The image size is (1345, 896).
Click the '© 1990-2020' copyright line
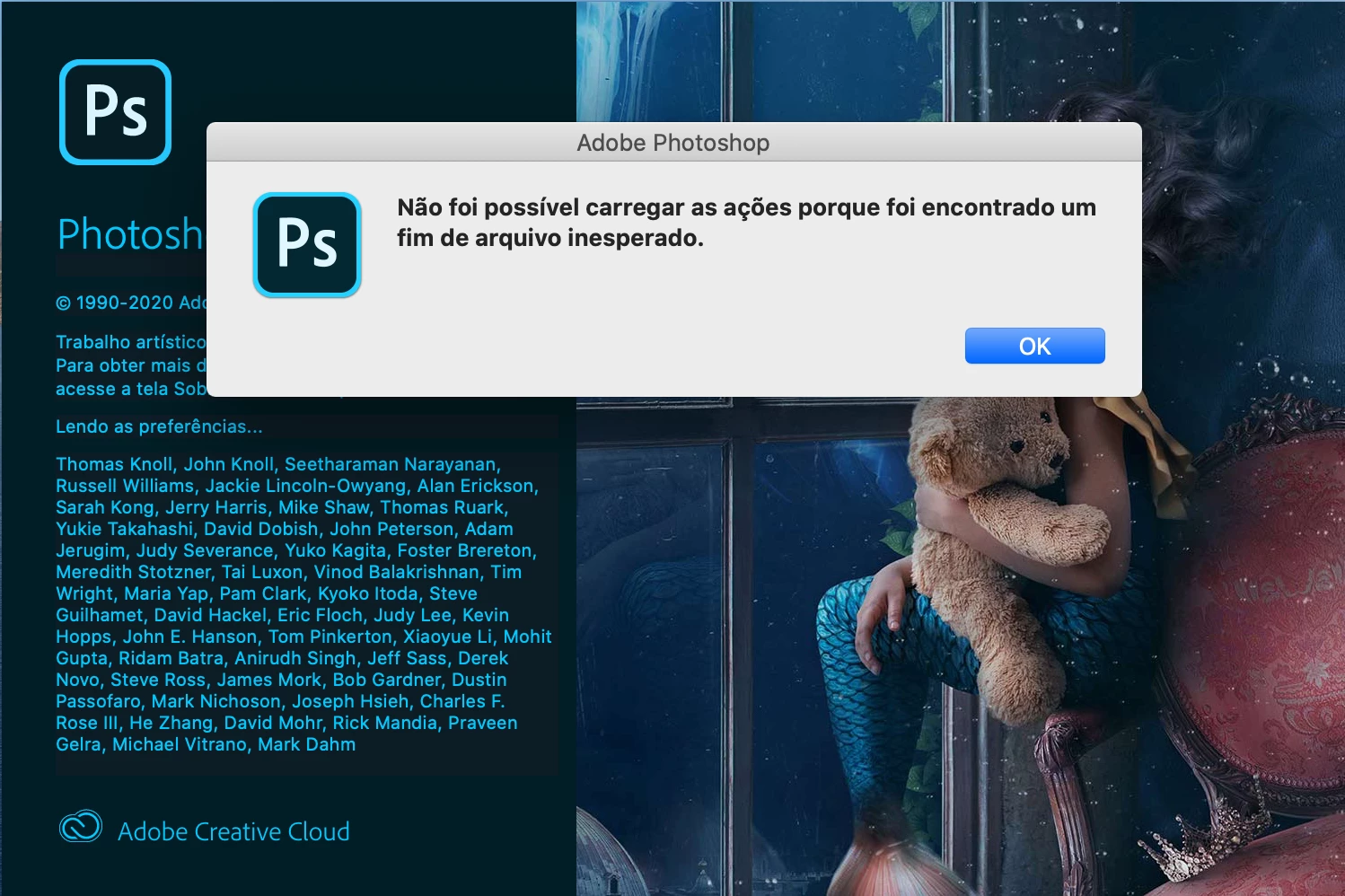point(131,303)
